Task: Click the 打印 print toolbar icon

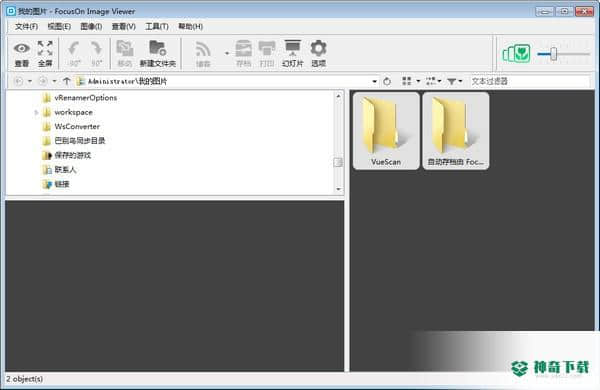Action: [x=267, y=54]
